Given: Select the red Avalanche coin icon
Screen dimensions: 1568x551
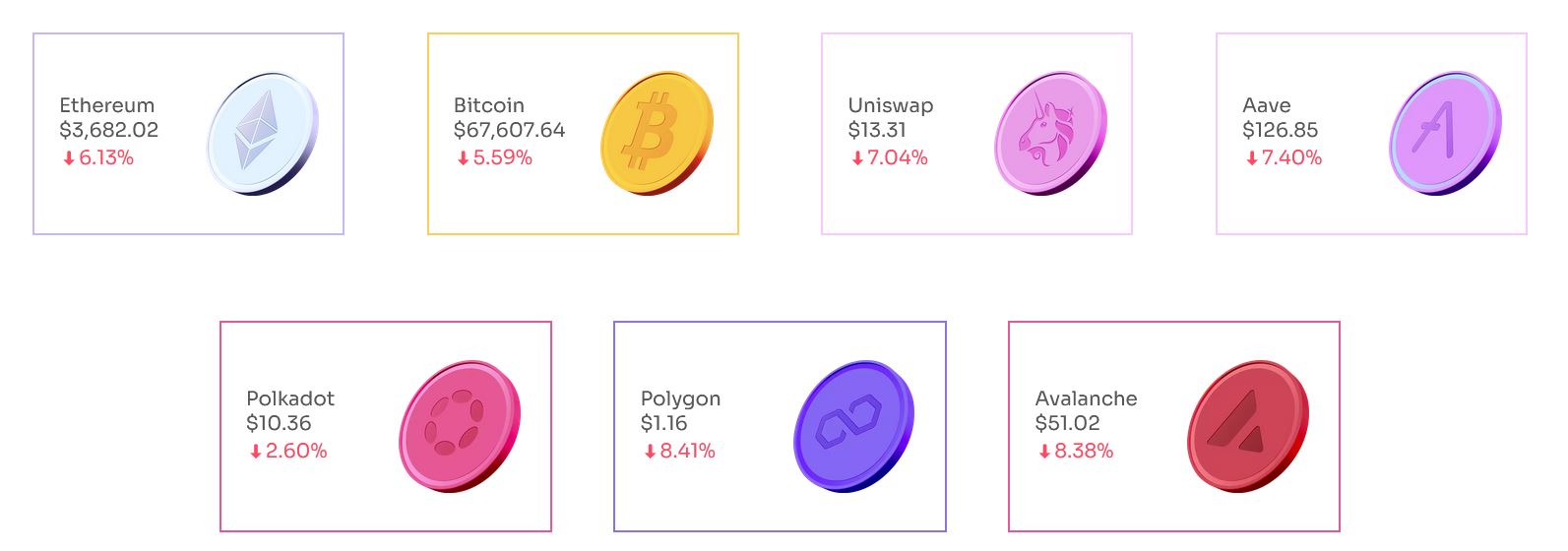Looking at the screenshot, I should [x=1248, y=426].
